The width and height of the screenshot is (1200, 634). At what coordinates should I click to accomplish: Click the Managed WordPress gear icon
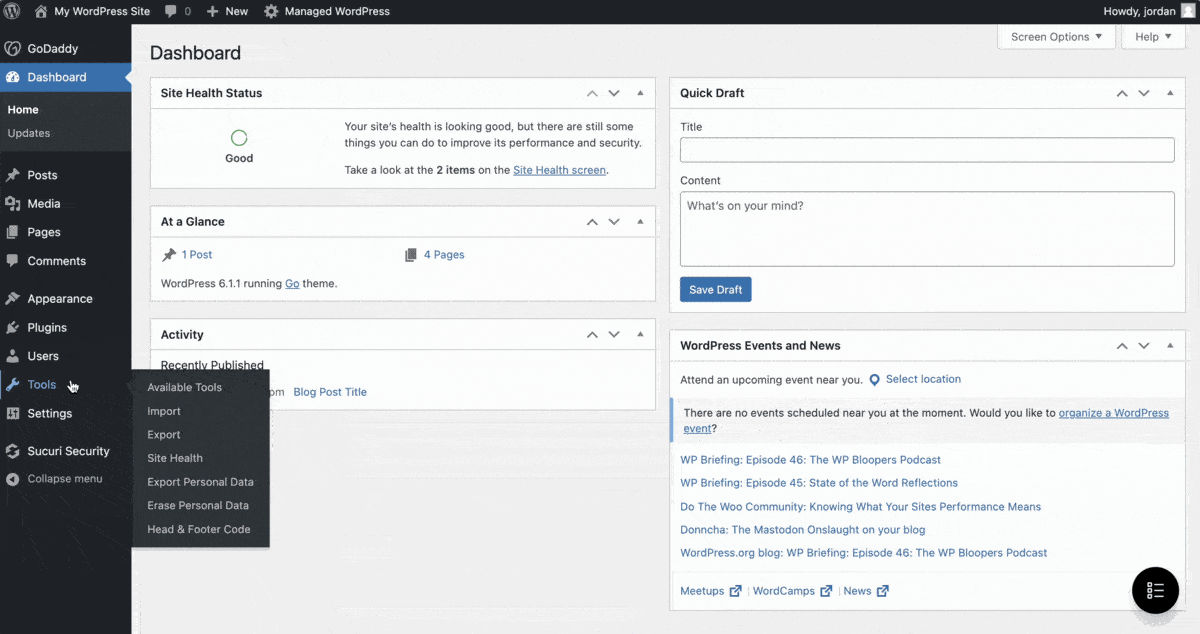[x=271, y=11]
